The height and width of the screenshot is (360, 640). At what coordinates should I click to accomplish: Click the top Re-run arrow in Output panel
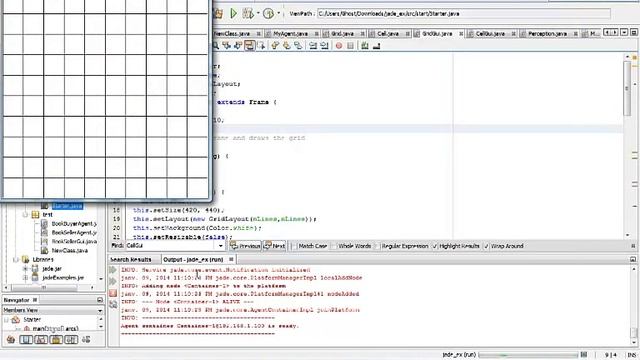pyautogui.click(x=113, y=270)
